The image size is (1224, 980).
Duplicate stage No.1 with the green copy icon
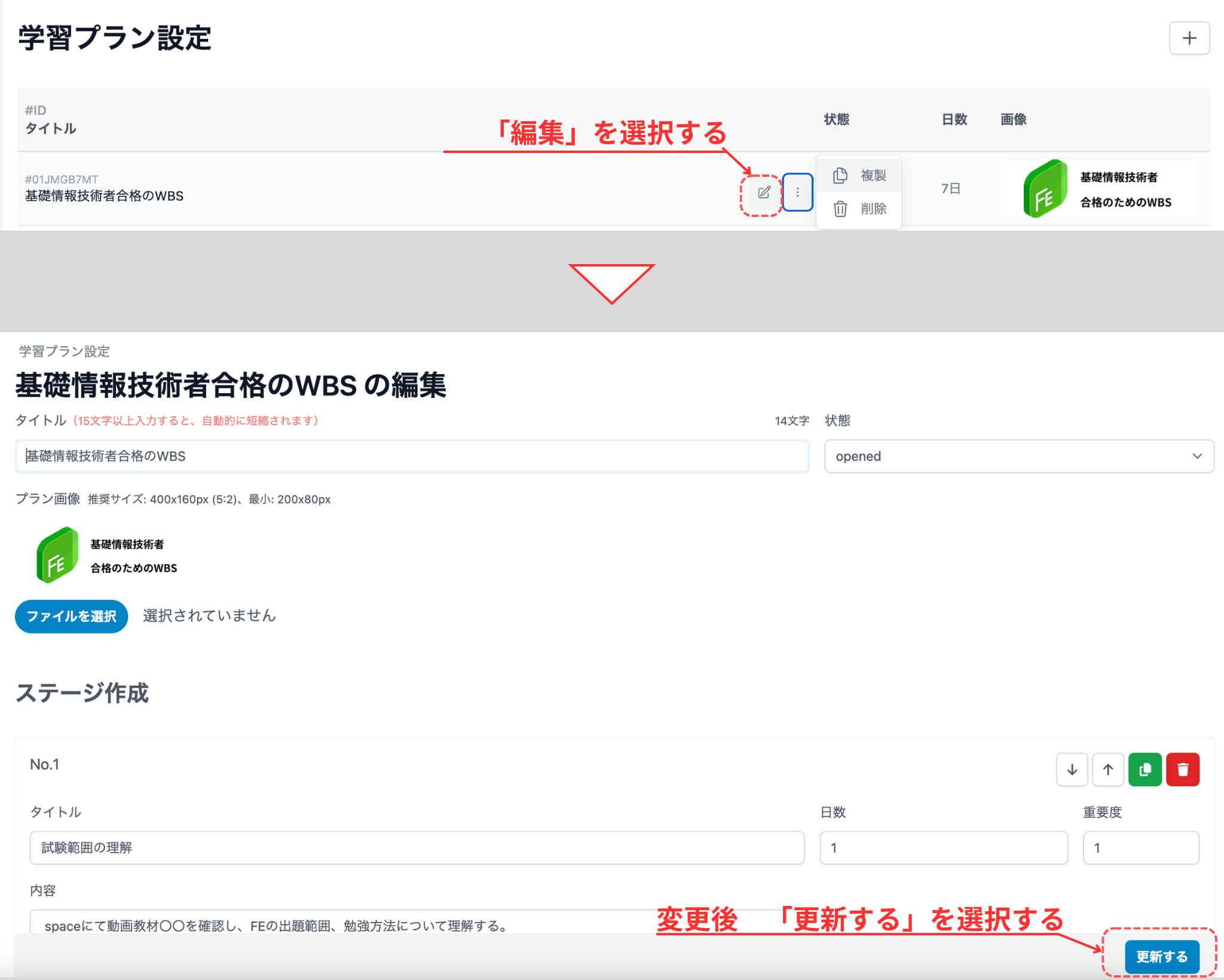click(1145, 770)
